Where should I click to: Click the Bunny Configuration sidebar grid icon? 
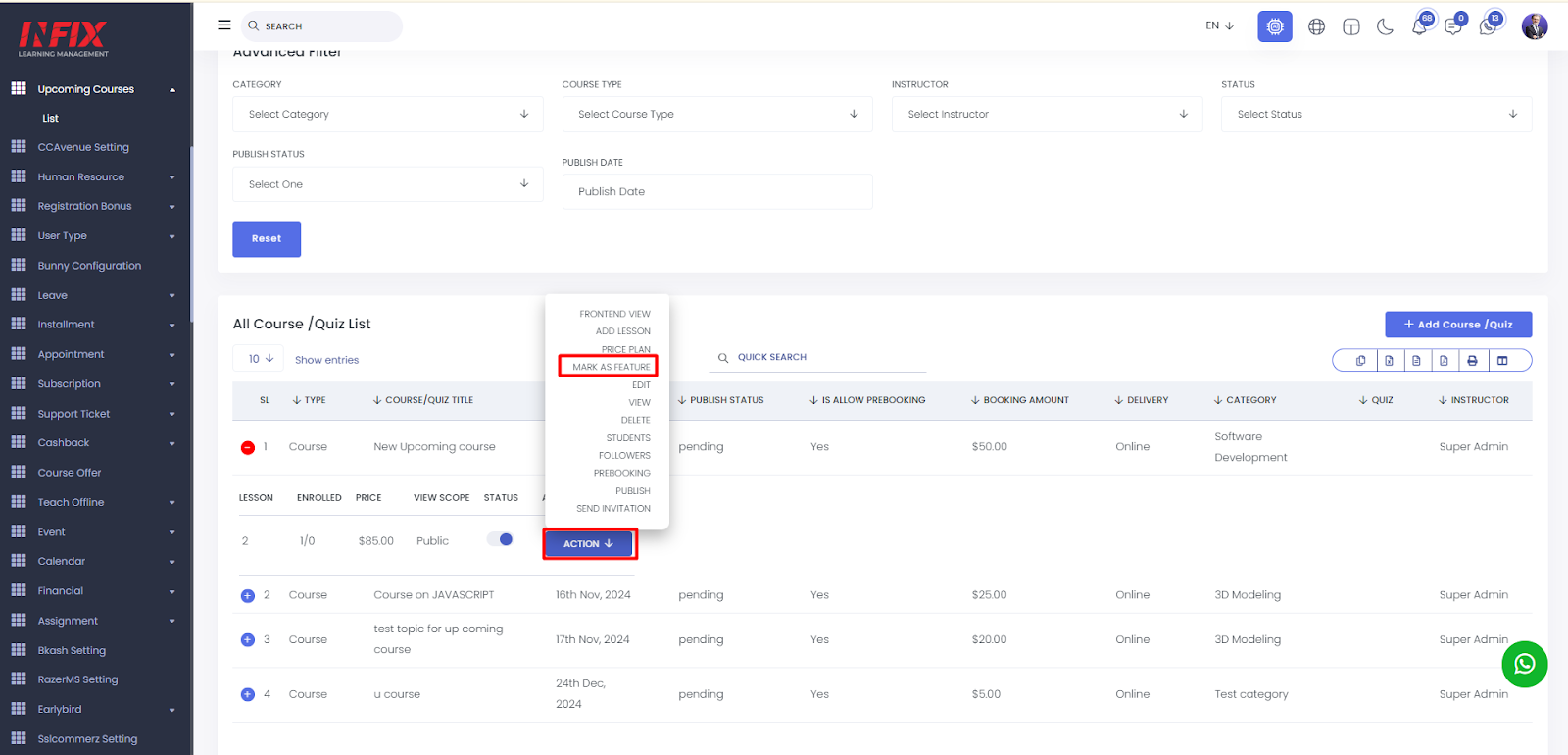[19, 265]
